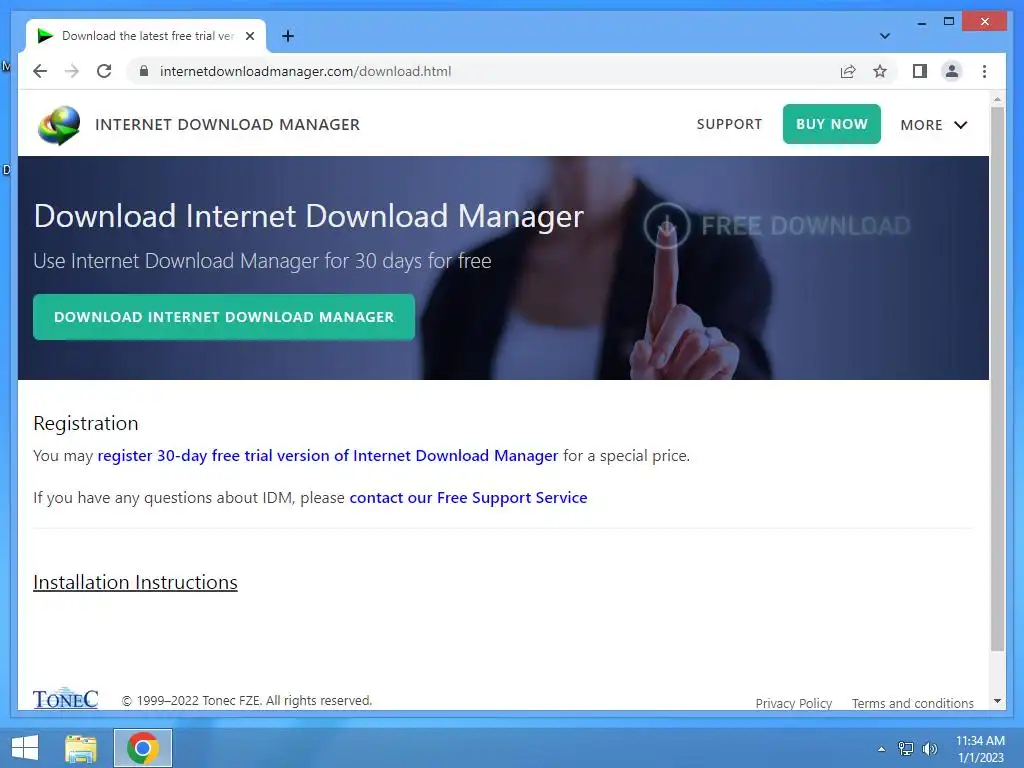Click the INTERNET DOWNLOAD MANAGER site title

(x=227, y=125)
